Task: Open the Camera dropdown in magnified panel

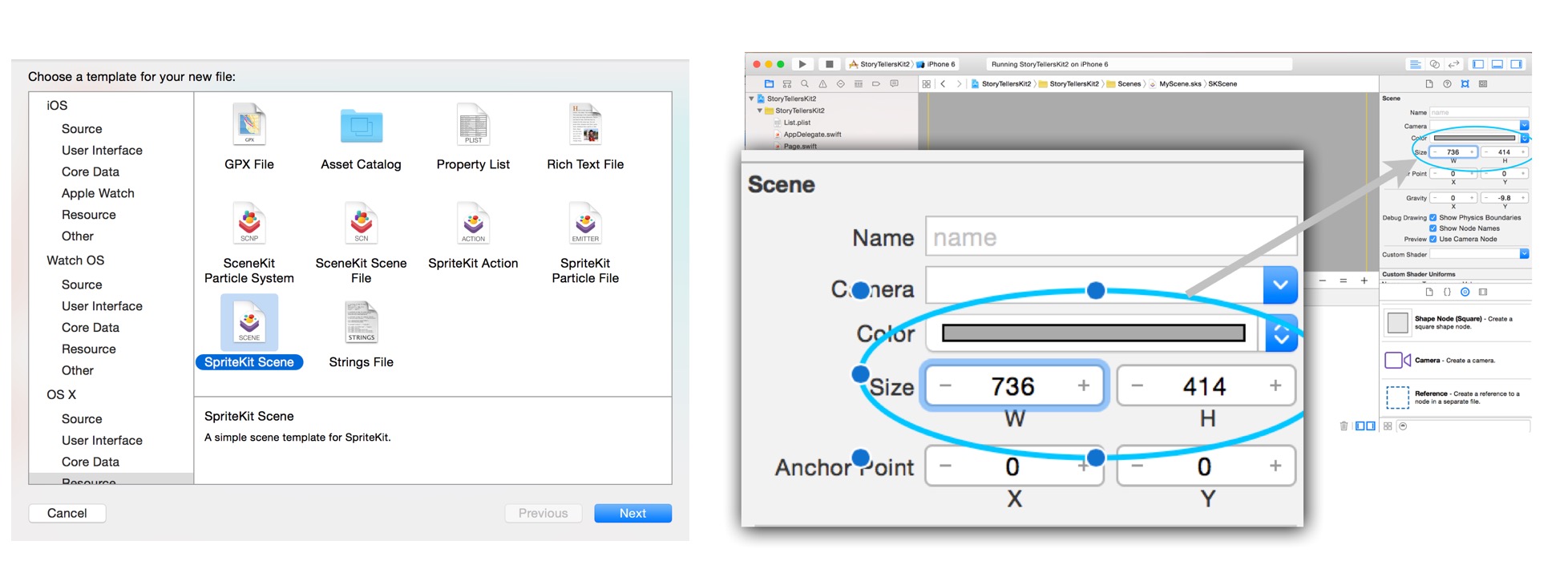Action: pos(1280,285)
